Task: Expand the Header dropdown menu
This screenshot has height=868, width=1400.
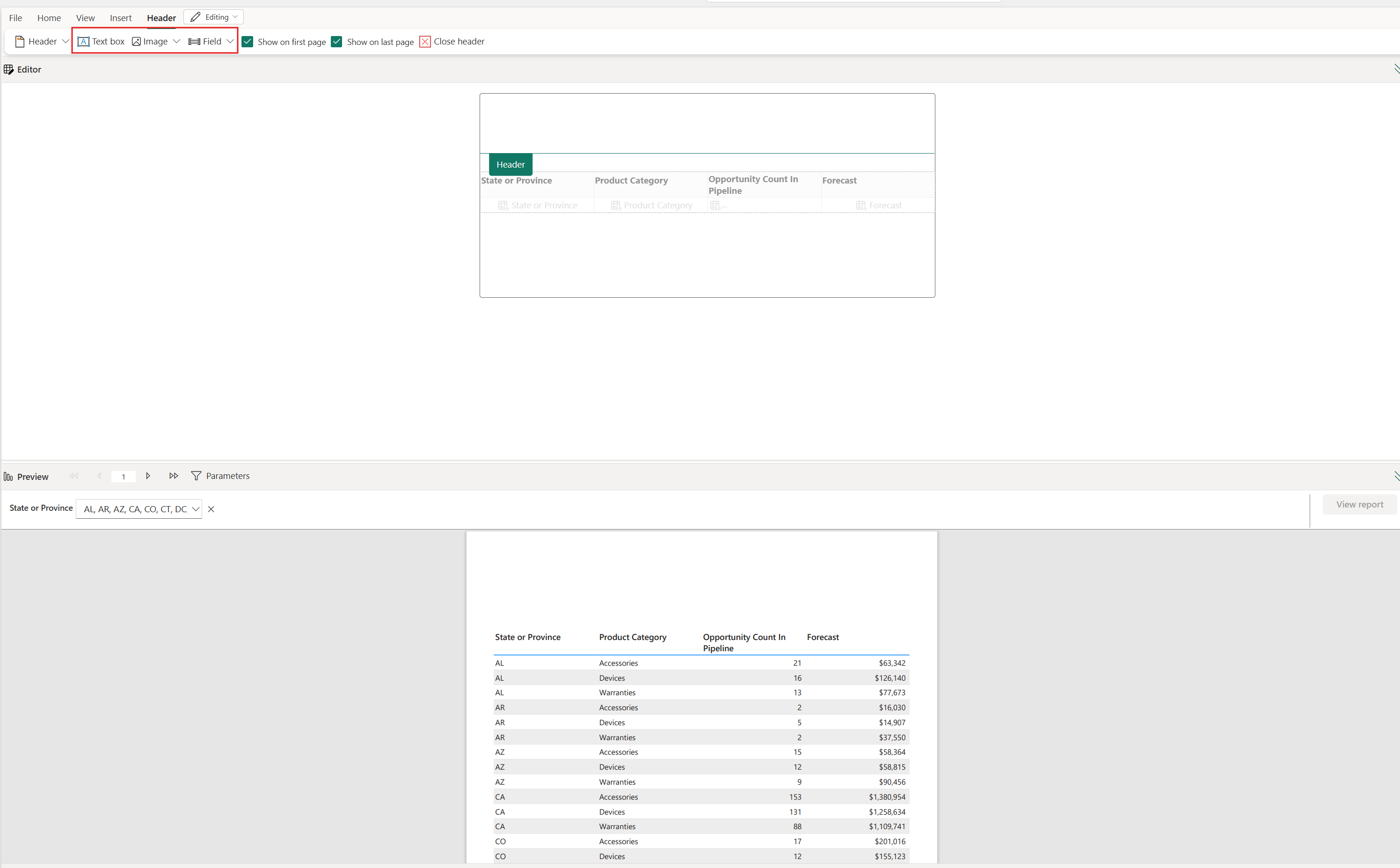Action: [66, 41]
